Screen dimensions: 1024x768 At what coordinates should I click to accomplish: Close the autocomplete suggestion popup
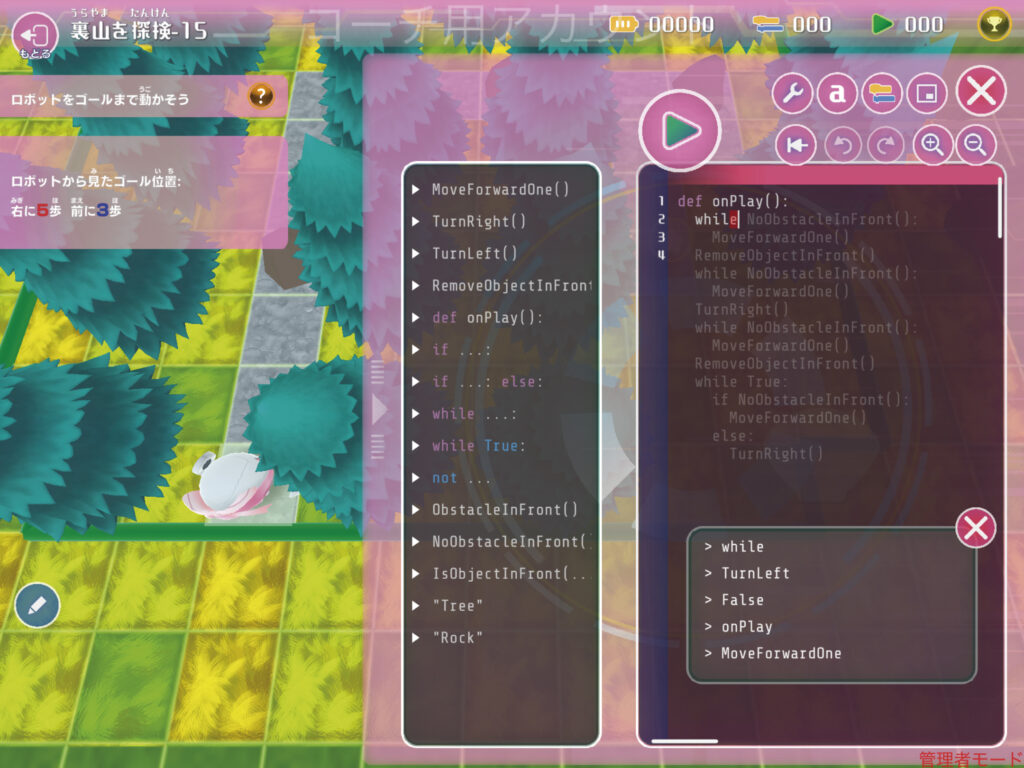(x=976, y=527)
